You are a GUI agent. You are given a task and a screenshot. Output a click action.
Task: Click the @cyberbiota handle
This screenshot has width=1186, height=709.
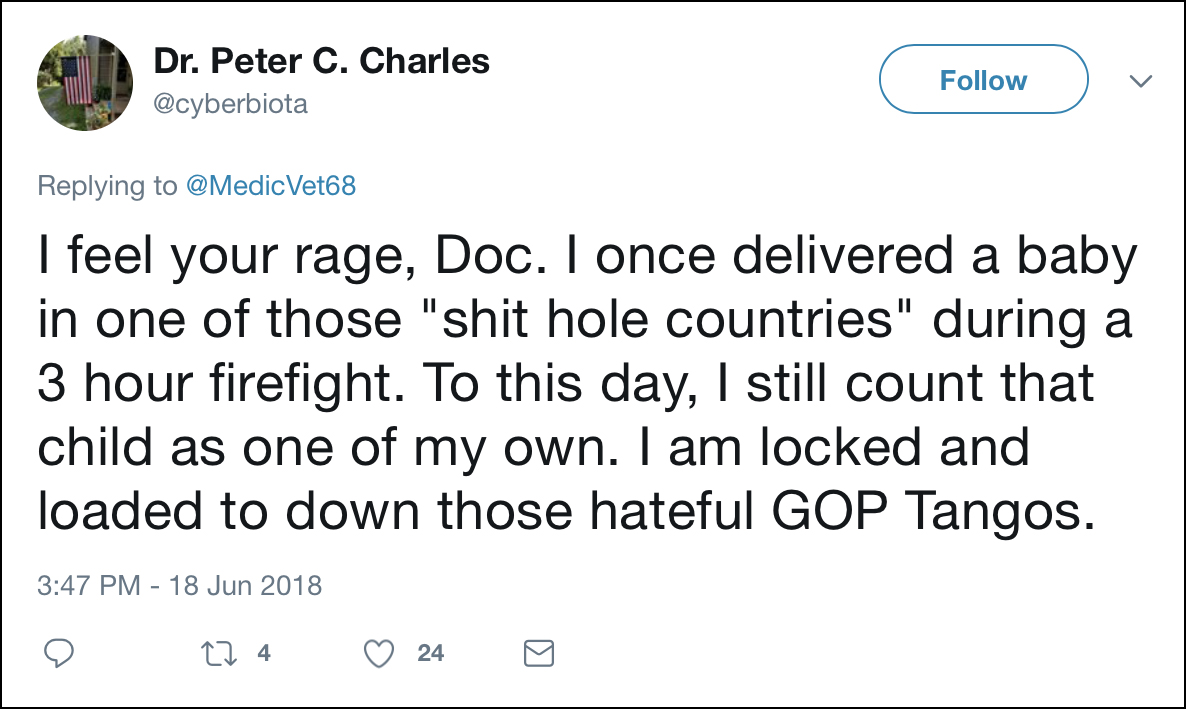(231, 103)
